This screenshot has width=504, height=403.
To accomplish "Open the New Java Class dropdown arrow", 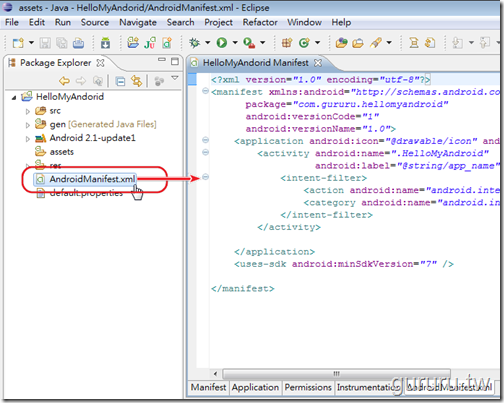I will tap(318, 43).
